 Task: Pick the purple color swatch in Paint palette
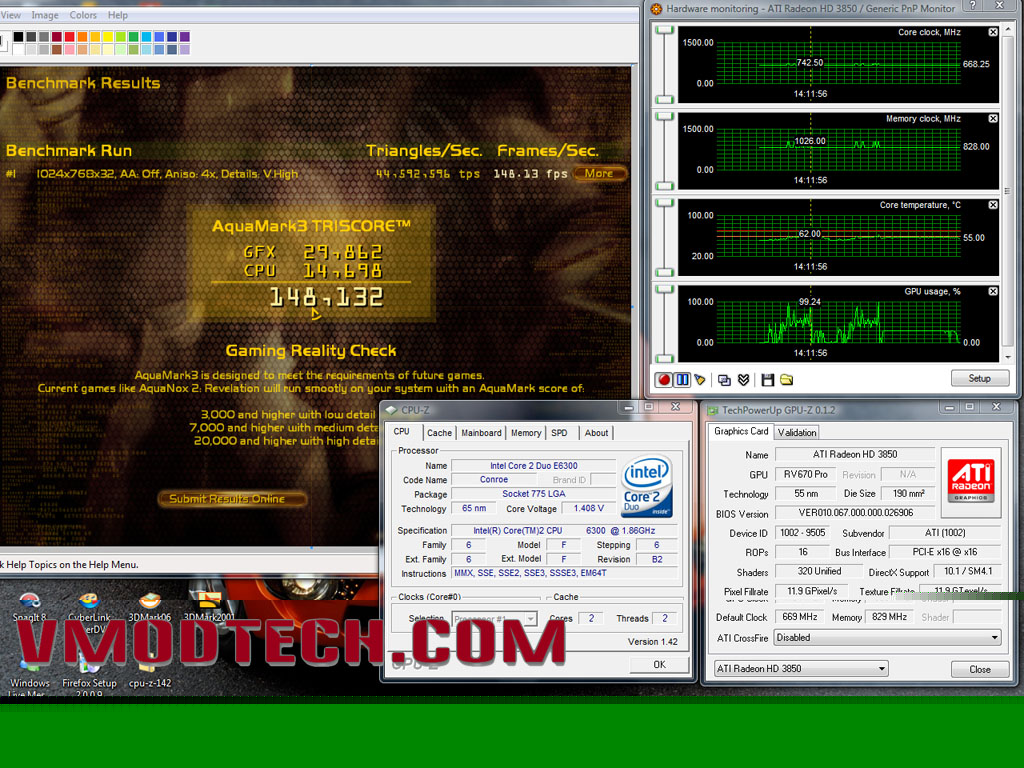(x=185, y=37)
